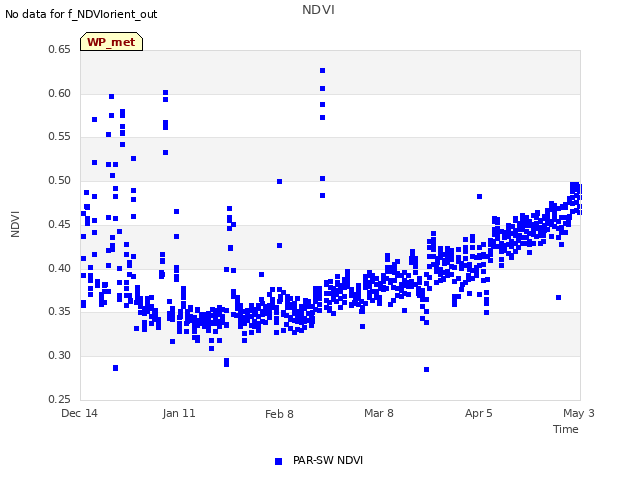This screenshot has width=640, height=480.
Task: Click the Time axis title
Action: pyautogui.click(x=566, y=429)
